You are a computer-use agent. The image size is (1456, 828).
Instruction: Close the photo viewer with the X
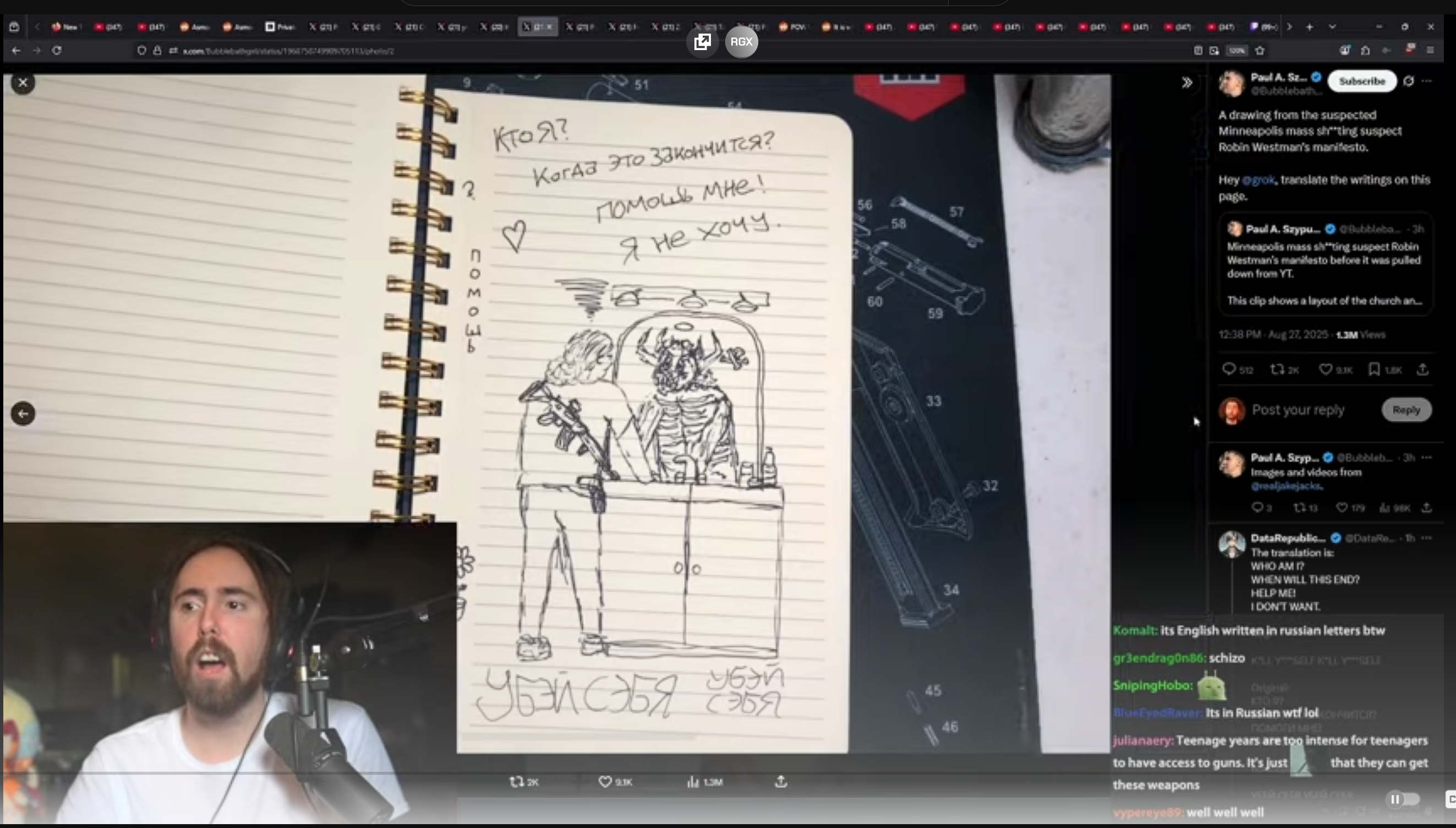(23, 83)
